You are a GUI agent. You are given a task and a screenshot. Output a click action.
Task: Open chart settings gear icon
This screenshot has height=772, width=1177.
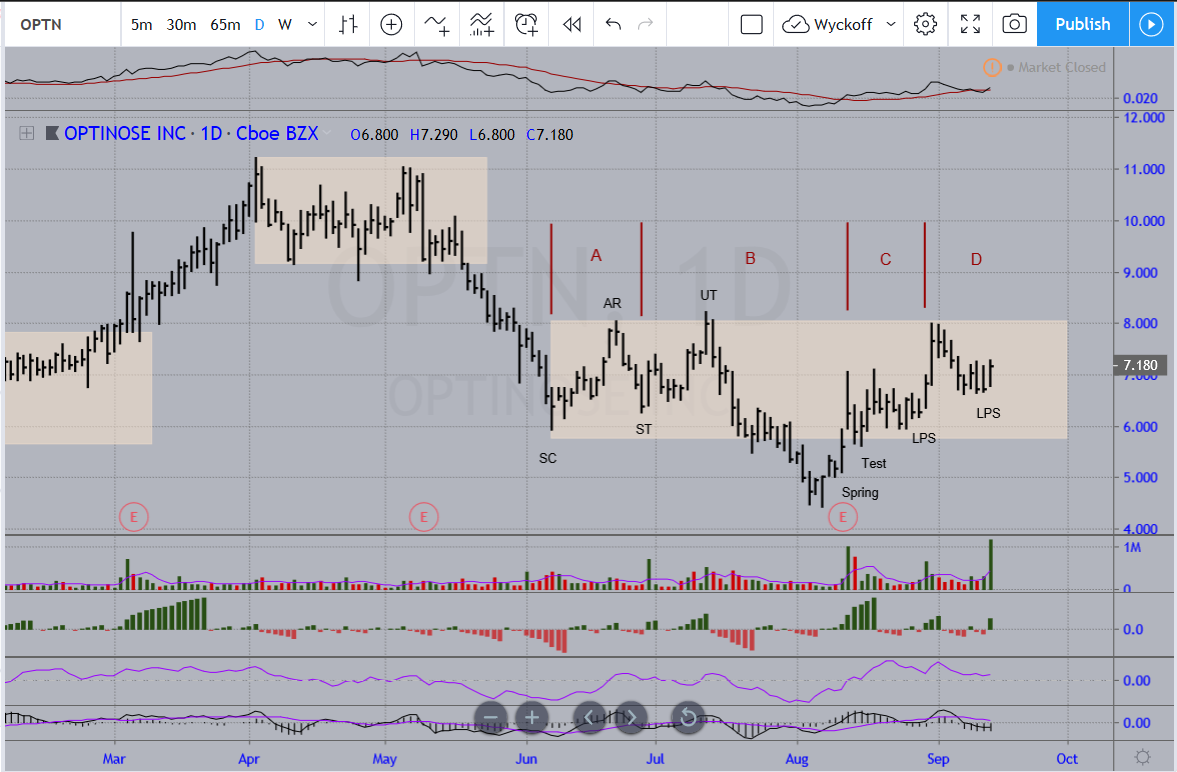click(926, 24)
